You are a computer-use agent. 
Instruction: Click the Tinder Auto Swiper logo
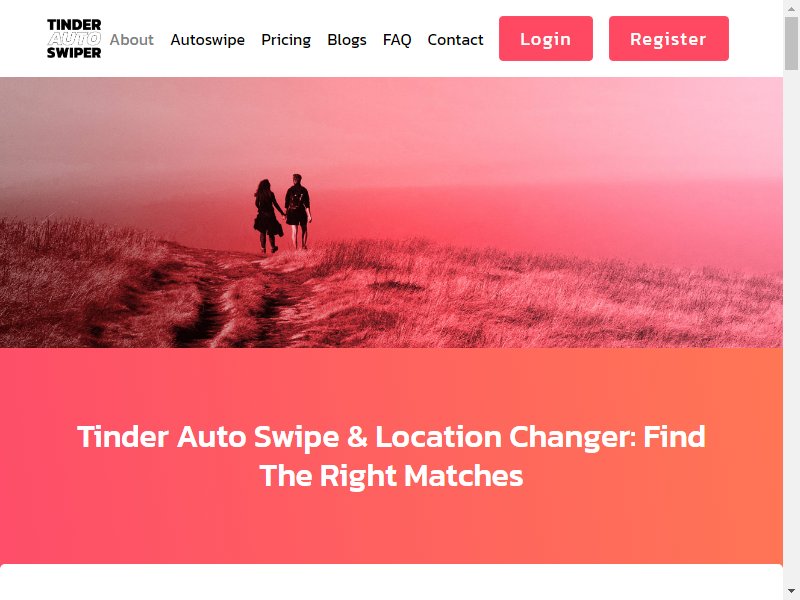74,39
